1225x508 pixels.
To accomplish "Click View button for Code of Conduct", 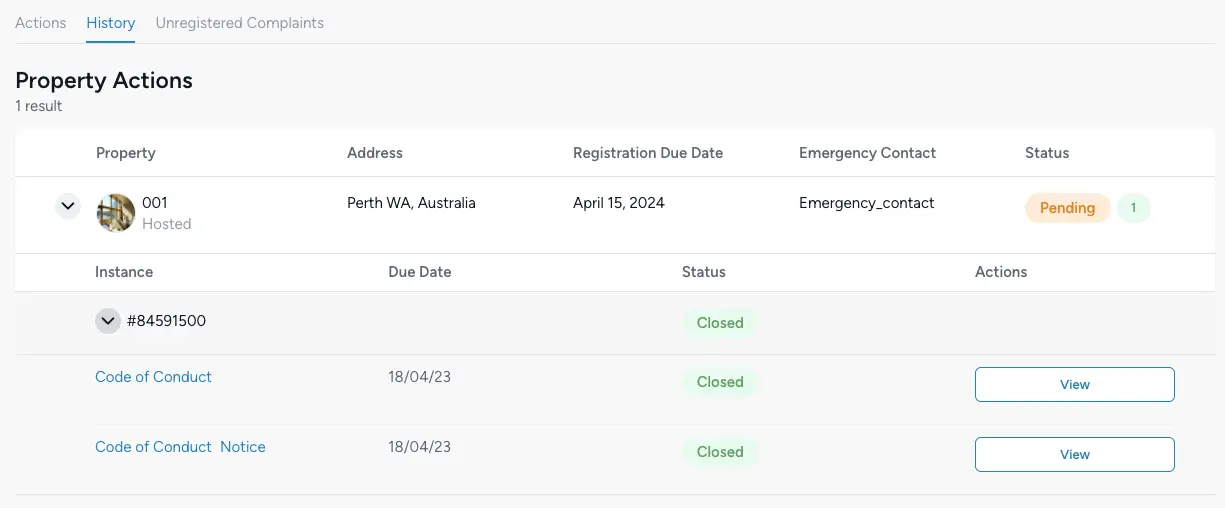I will click(x=1075, y=384).
